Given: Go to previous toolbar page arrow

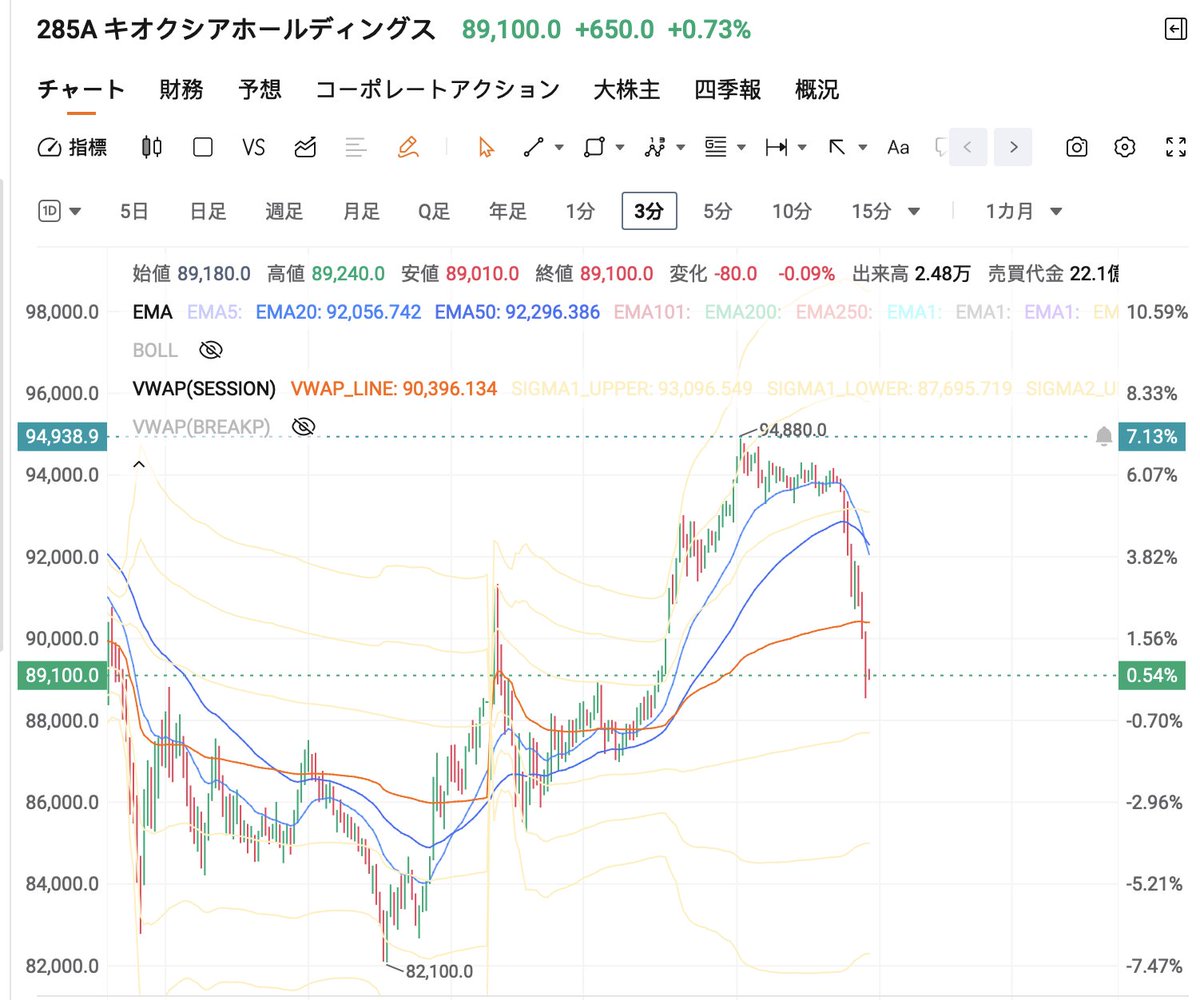Looking at the screenshot, I should [967, 148].
